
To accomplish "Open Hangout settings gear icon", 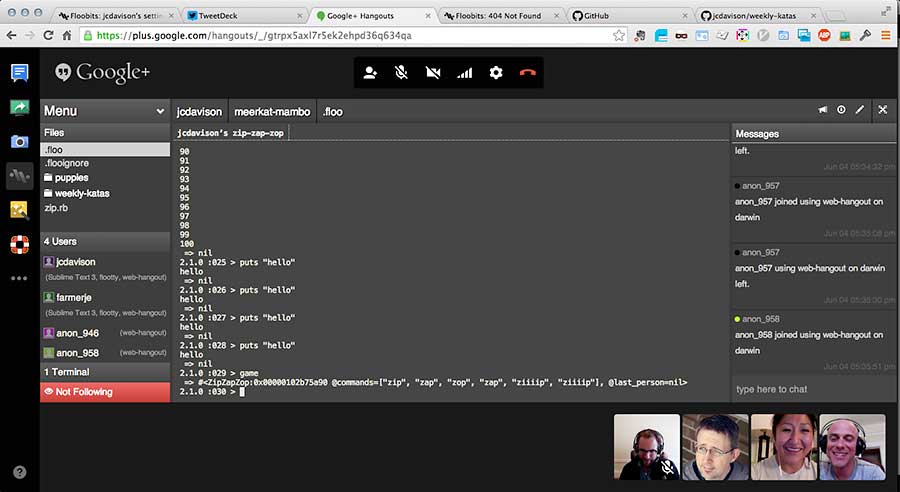I will pyautogui.click(x=496, y=73).
